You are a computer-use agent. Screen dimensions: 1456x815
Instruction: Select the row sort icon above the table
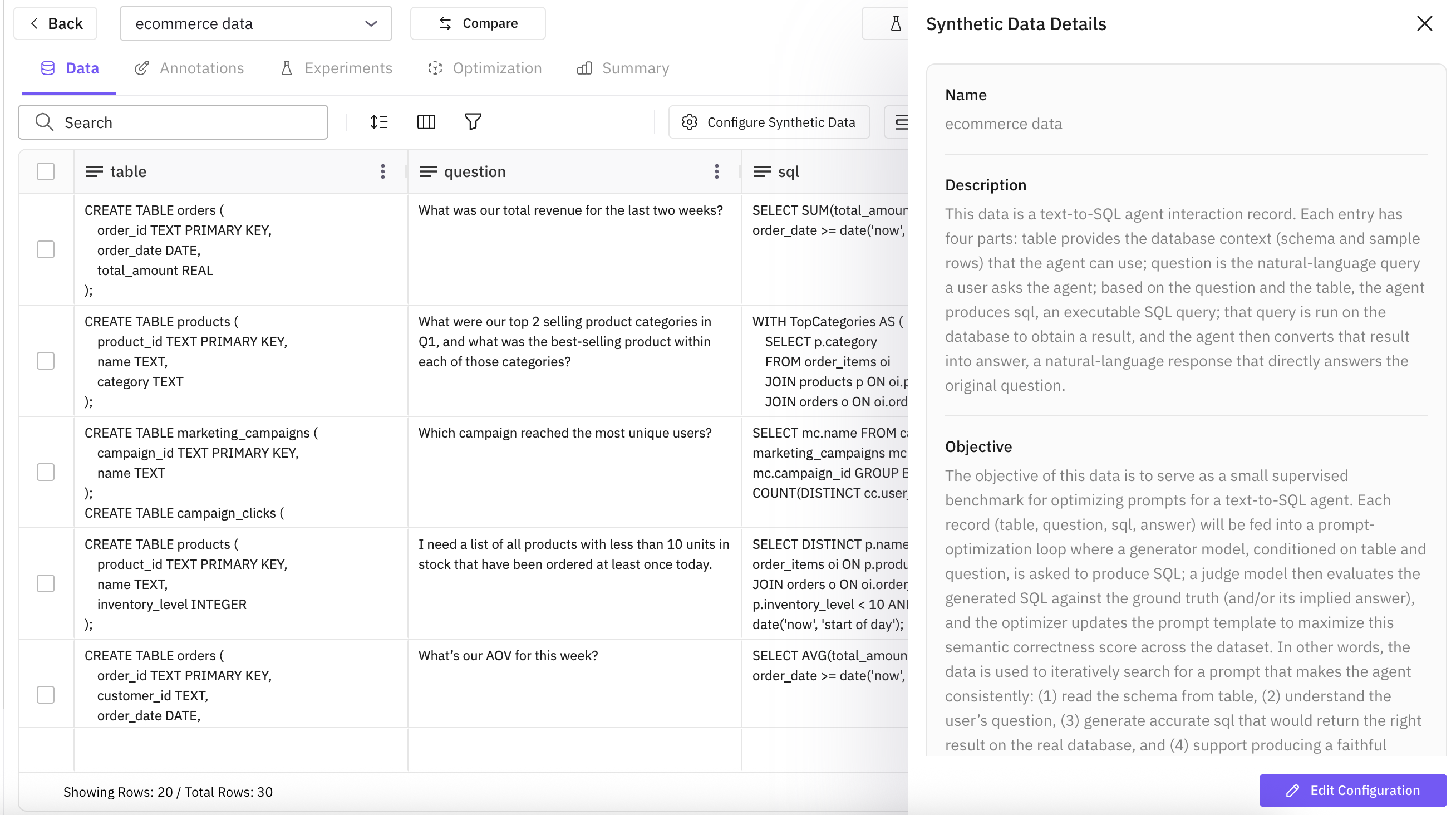[x=379, y=122]
